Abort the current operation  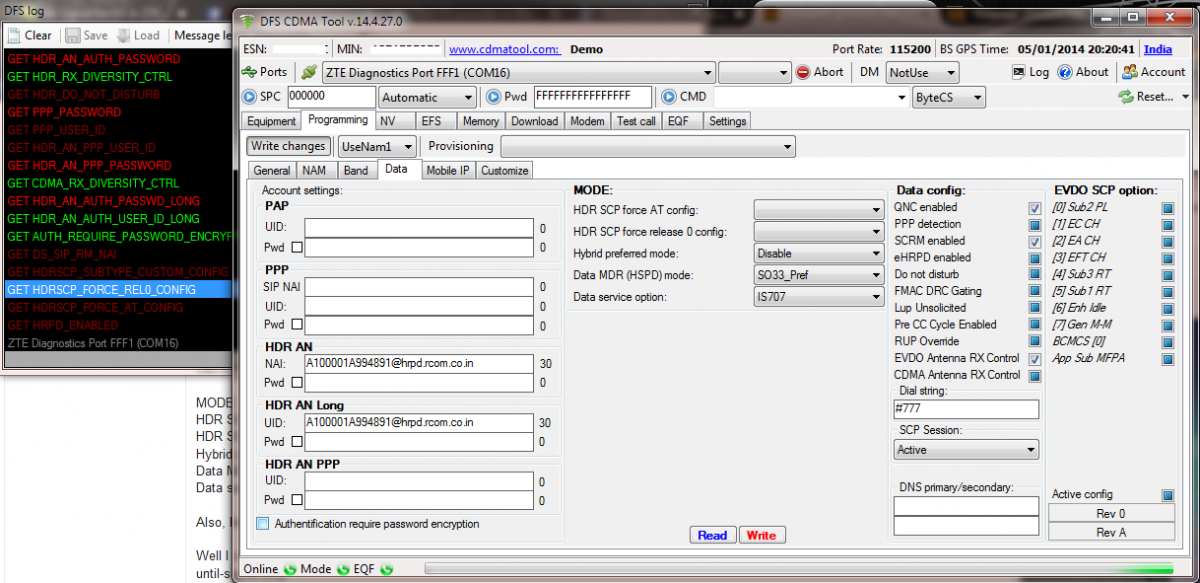(820, 72)
